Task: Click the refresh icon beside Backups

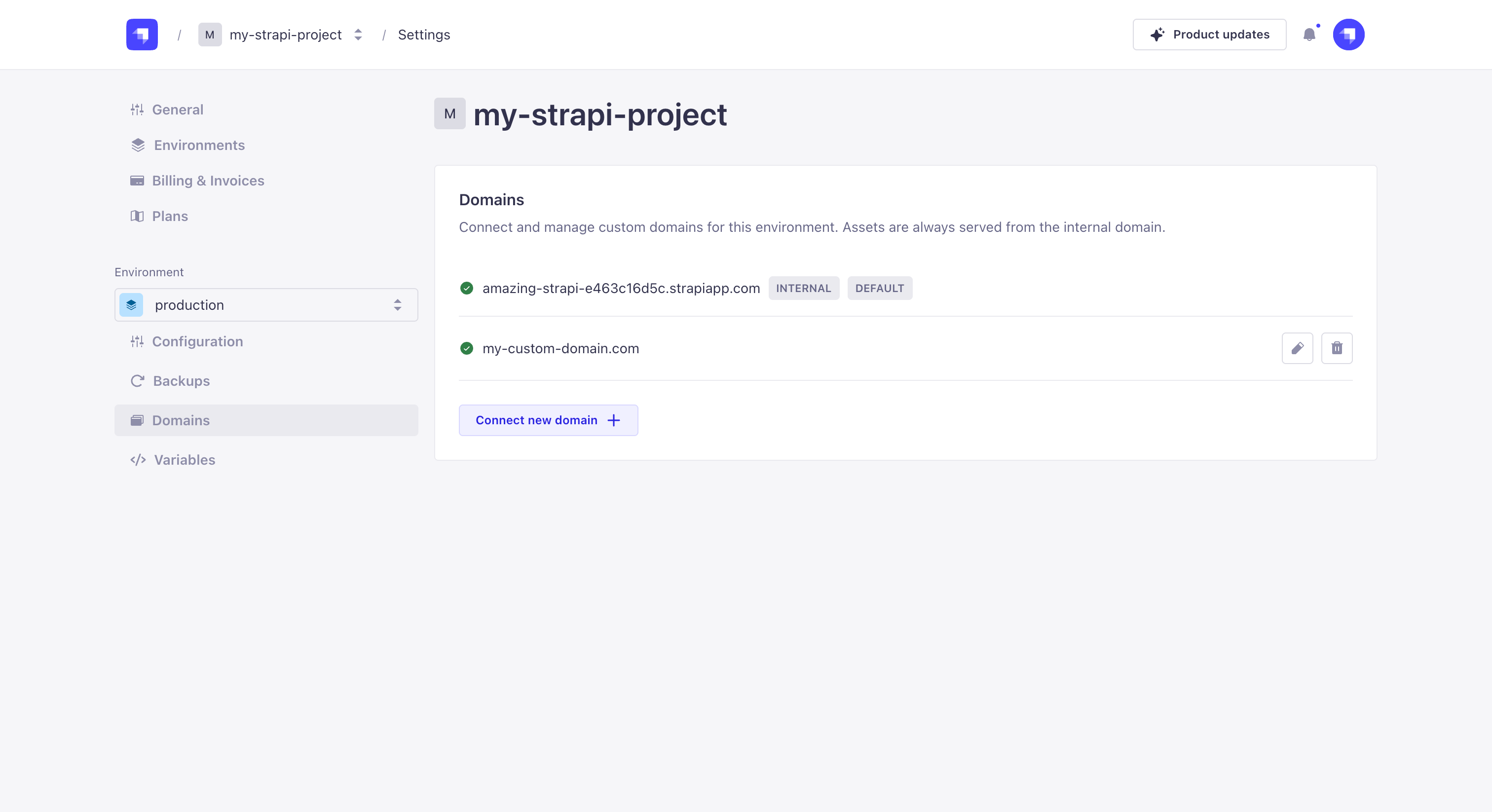Action: 137,380
